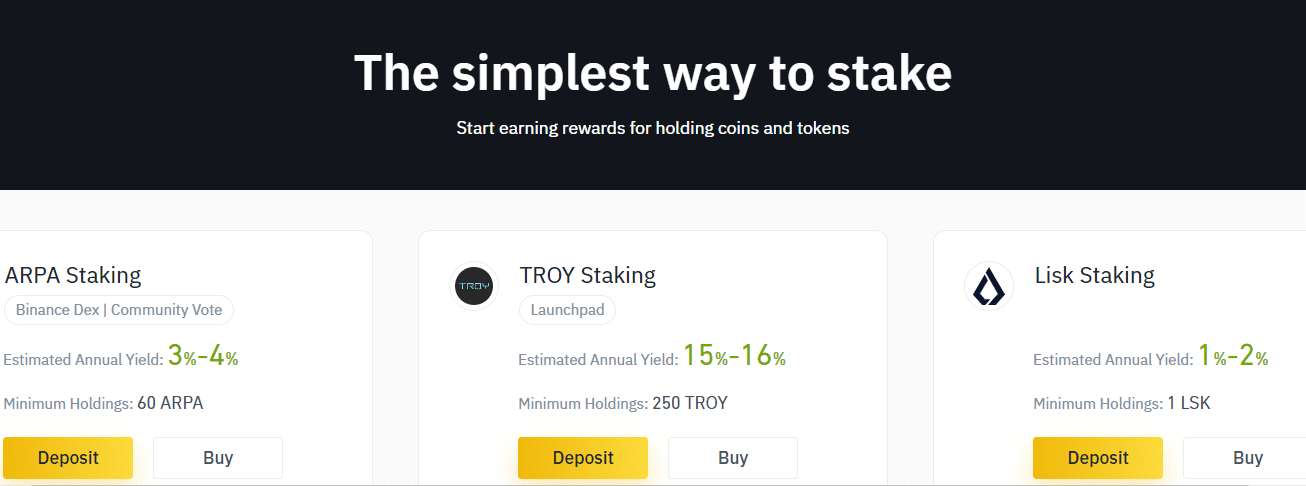Click Minimum Holdings 1 LSK text
Image resolution: width=1306 pixels, height=486 pixels.
pyautogui.click(x=1122, y=404)
